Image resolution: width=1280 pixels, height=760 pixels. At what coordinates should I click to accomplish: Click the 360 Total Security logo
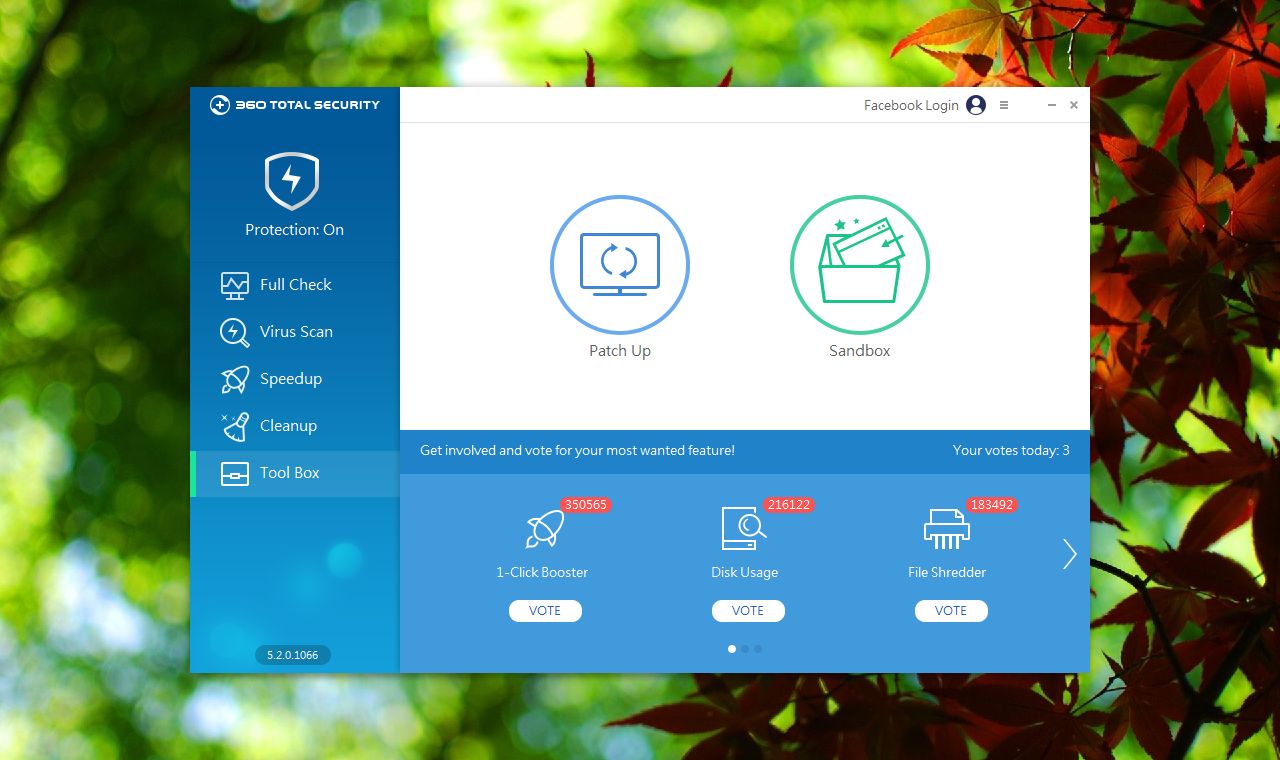[295, 105]
